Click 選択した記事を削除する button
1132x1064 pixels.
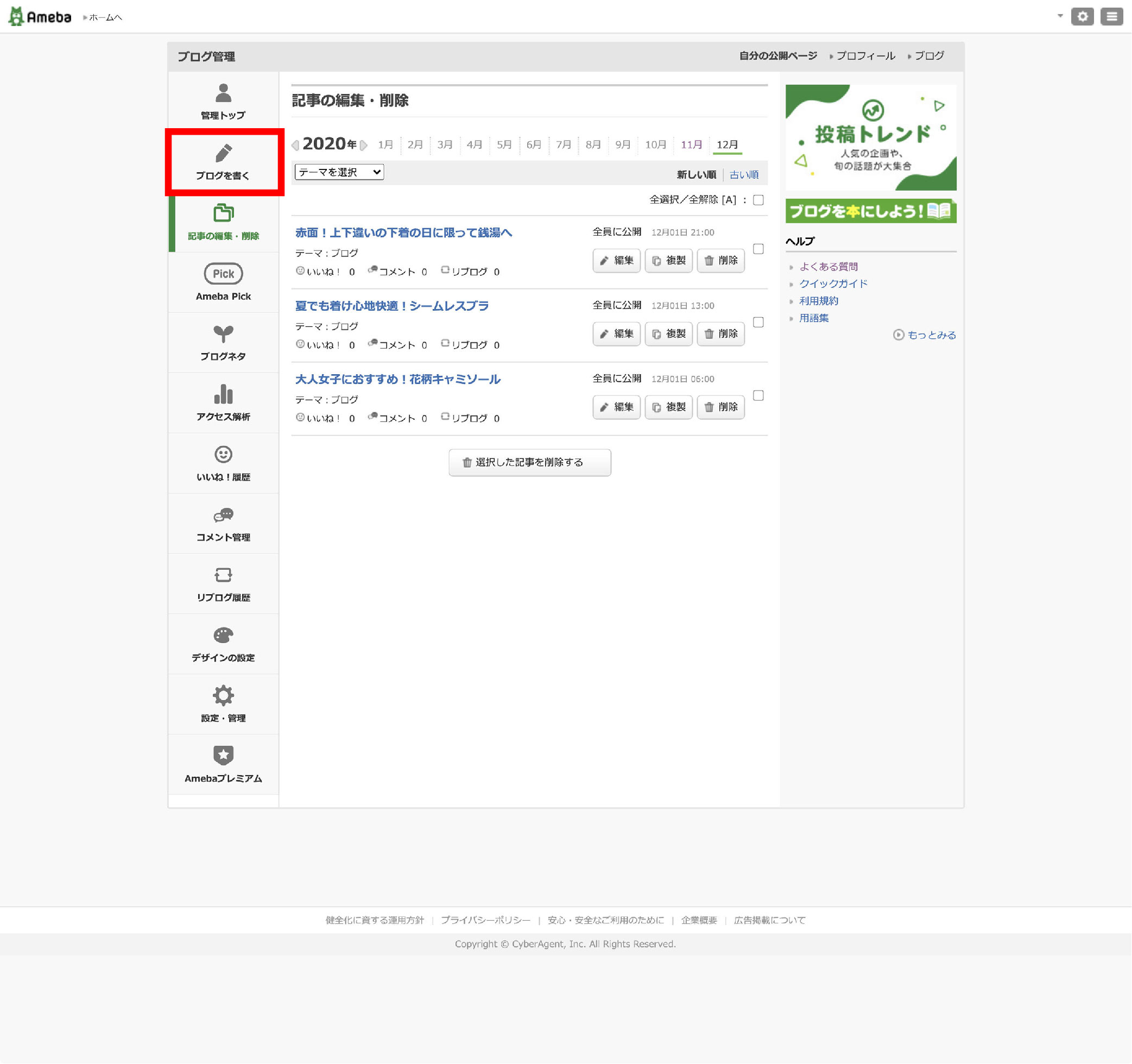tap(529, 463)
